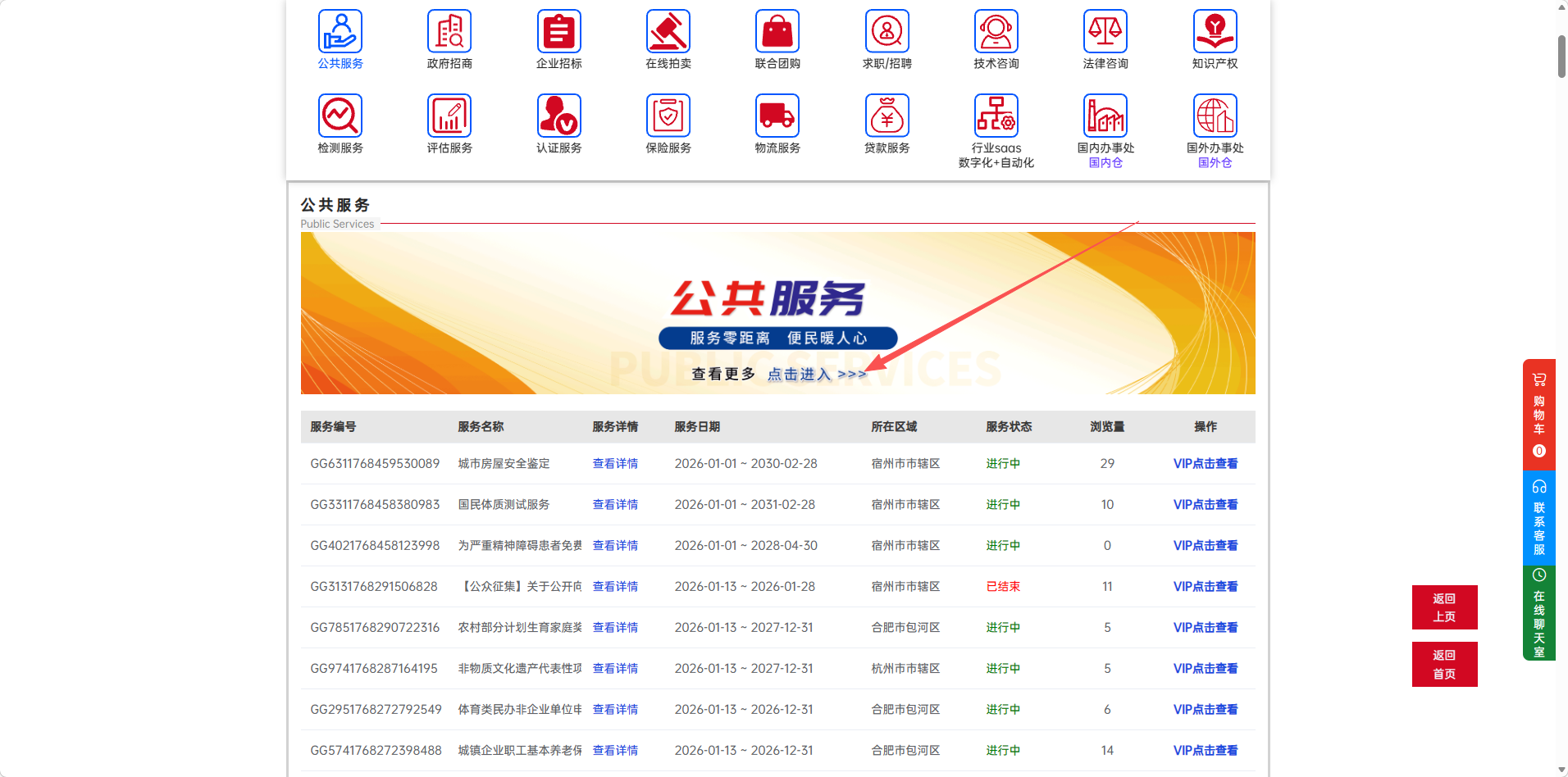The image size is (1568, 777).
Task: Click the 返回首页 red button
Action: click(x=1444, y=665)
